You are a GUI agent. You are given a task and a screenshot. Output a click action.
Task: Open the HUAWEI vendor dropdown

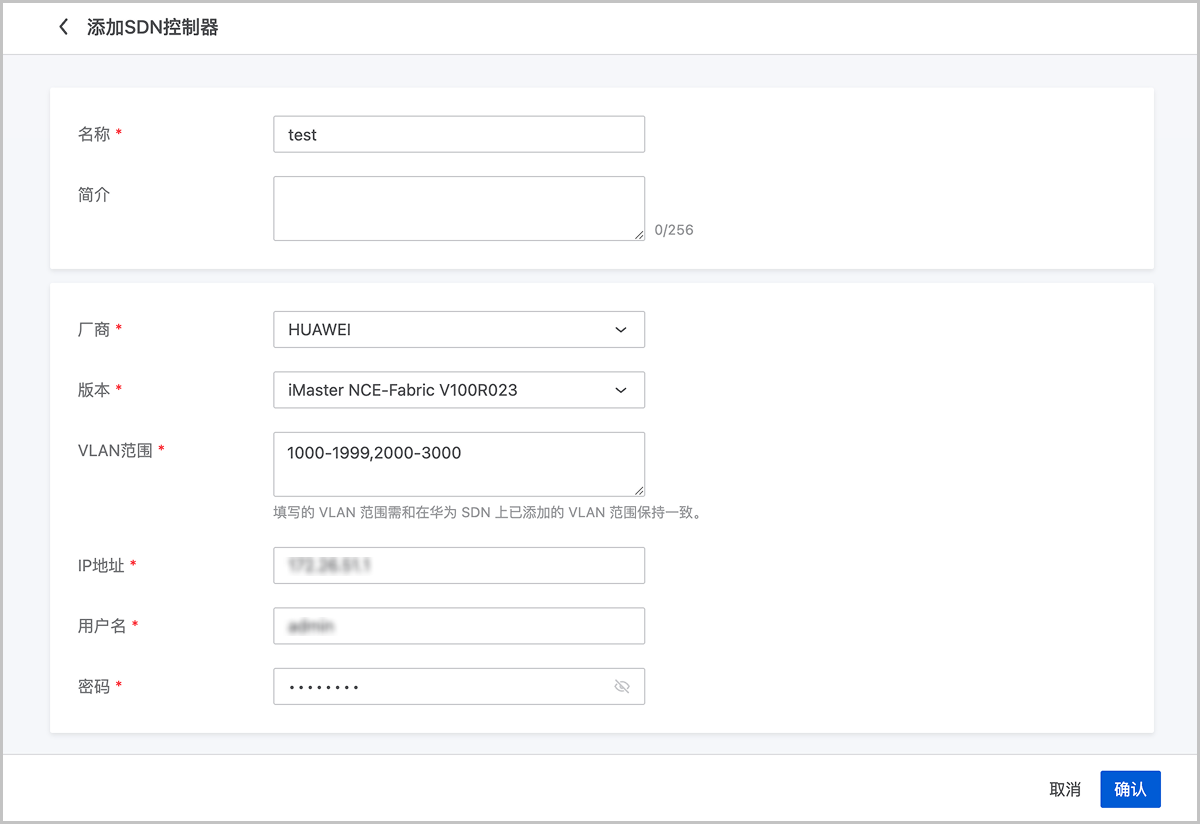coord(458,330)
